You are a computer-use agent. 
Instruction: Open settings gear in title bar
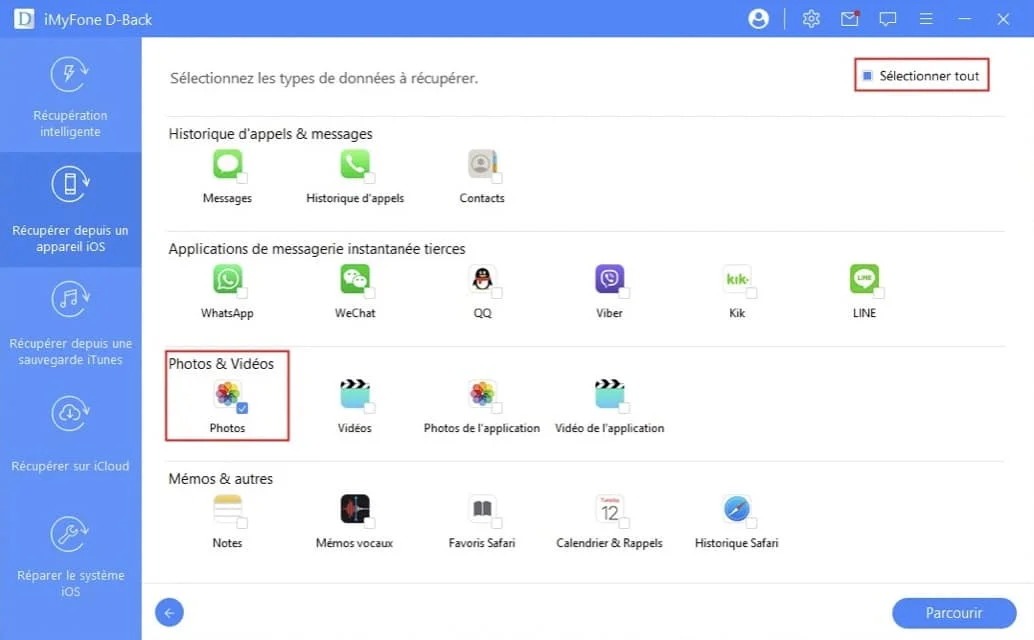811,18
